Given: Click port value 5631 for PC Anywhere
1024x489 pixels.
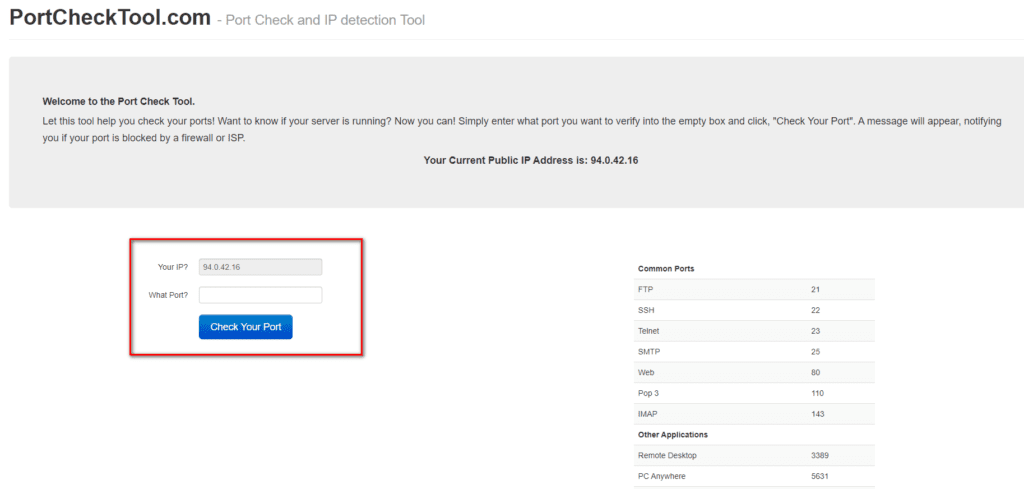Looking at the screenshot, I should click(x=820, y=477).
